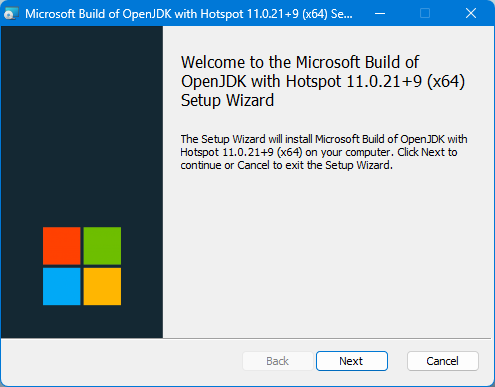Select the blue square of Microsoft logo
Viewport: 495px width, 387px height.
62,286
